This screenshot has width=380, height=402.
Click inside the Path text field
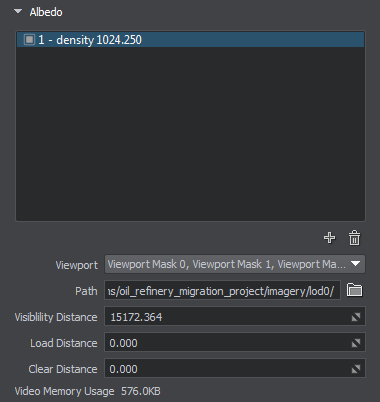point(222,291)
